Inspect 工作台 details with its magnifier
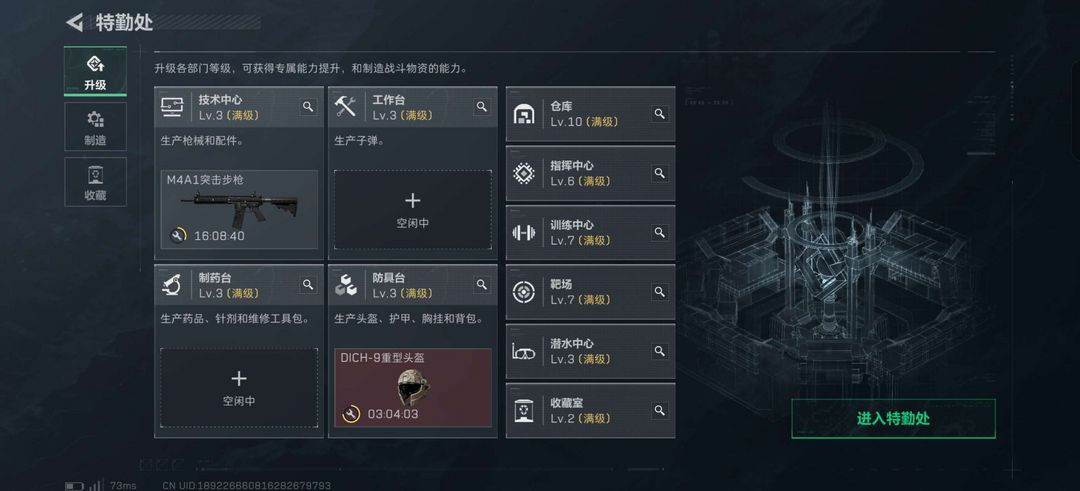The height and width of the screenshot is (491, 1080). tap(481, 107)
